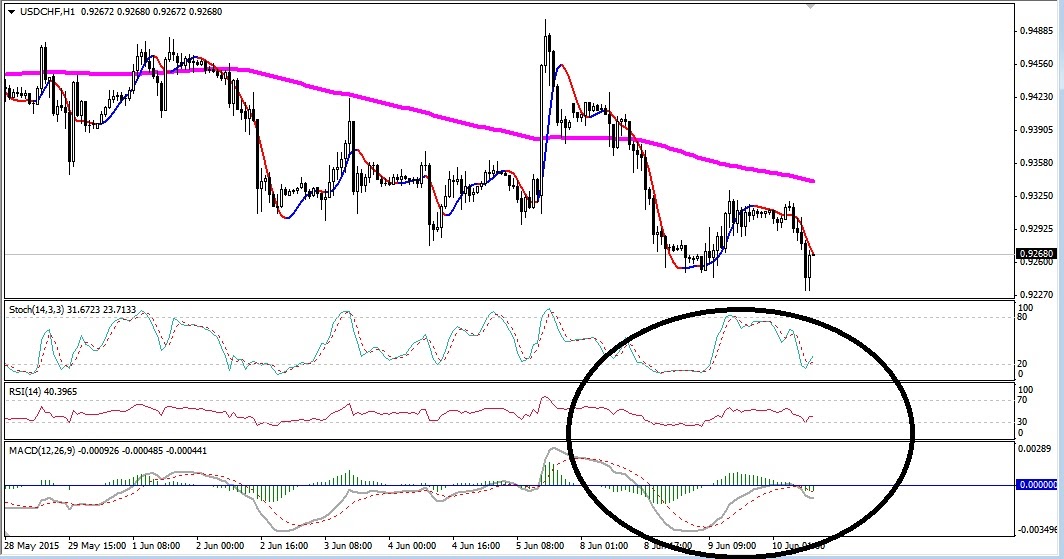Click the 0.92270 price scale label
Viewport: 1064px width, 559px height.
(1037, 295)
